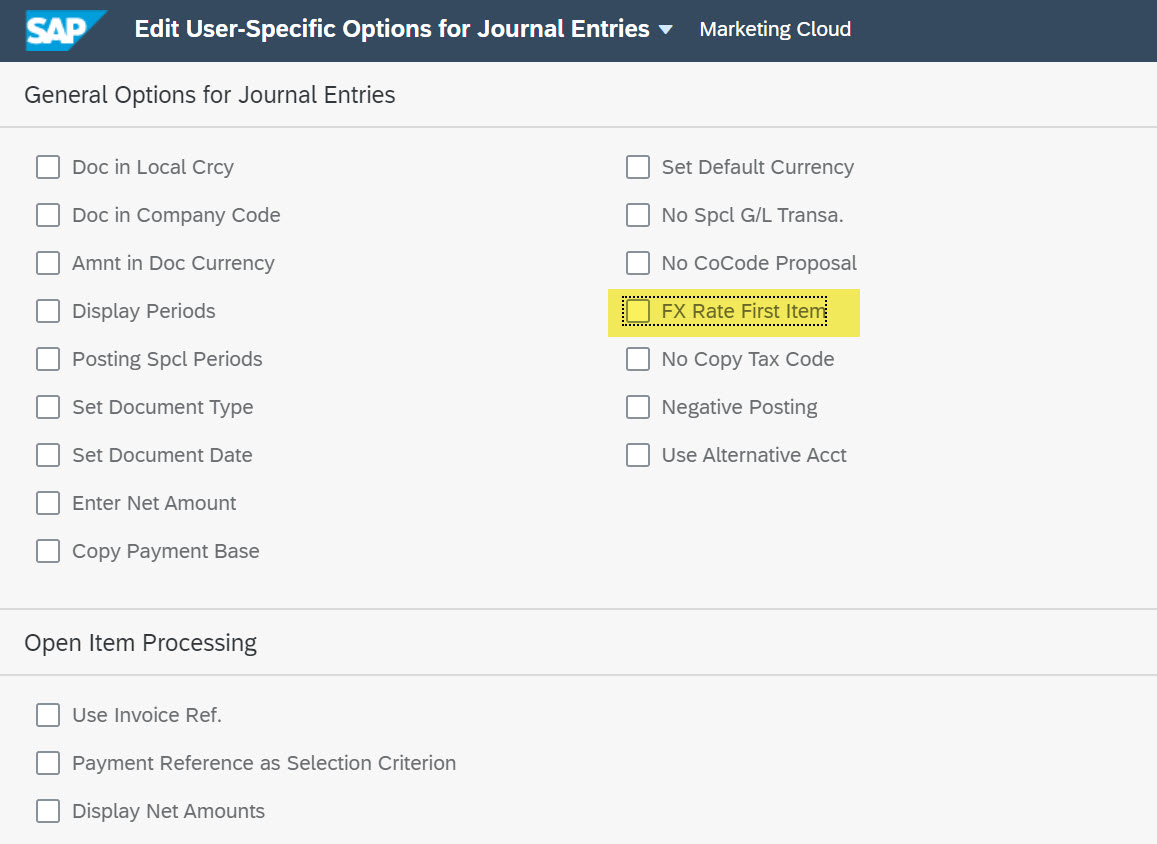Check the Set Document Type box
Viewport: 1157px width, 844px height.
tap(48, 407)
